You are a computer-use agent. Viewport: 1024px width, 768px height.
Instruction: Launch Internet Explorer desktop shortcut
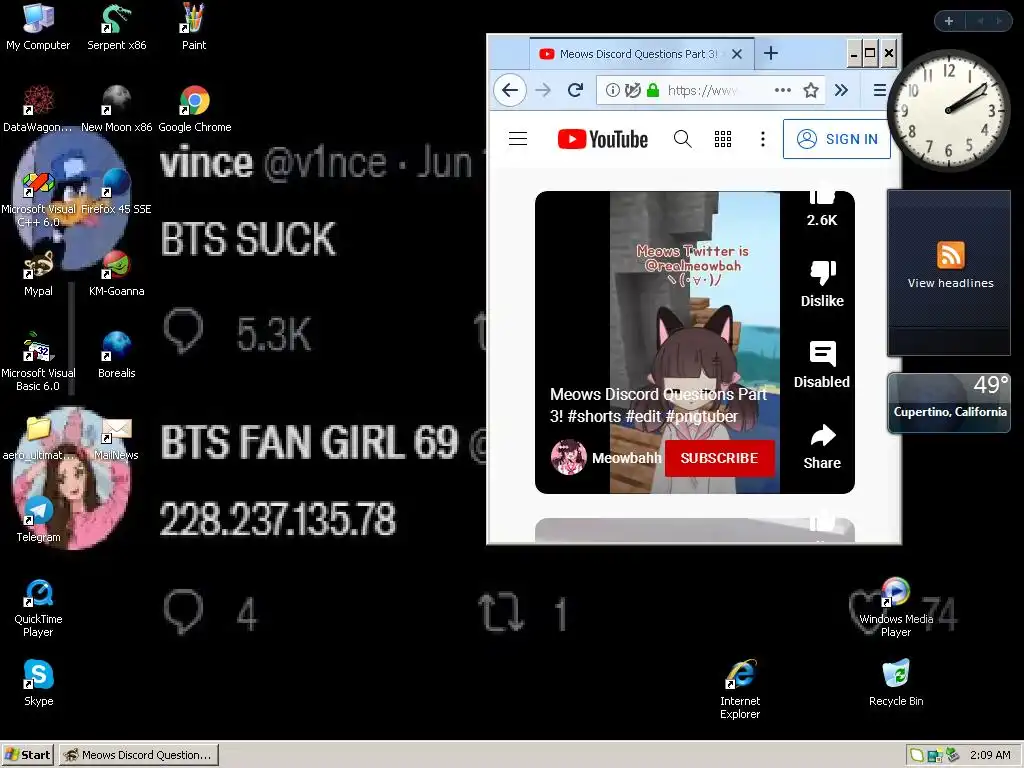pos(740,690)
